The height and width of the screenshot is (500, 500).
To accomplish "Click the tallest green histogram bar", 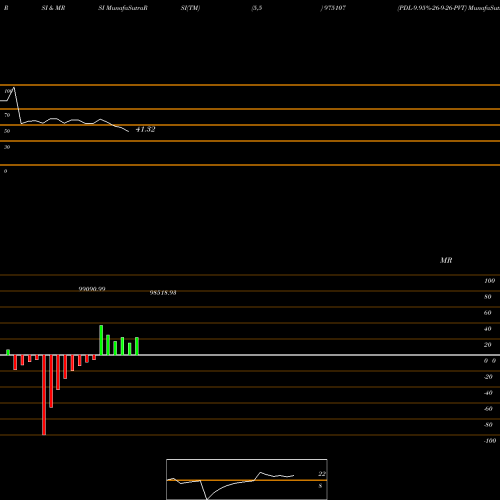I will pyautogui.click(x=101, y=340).
